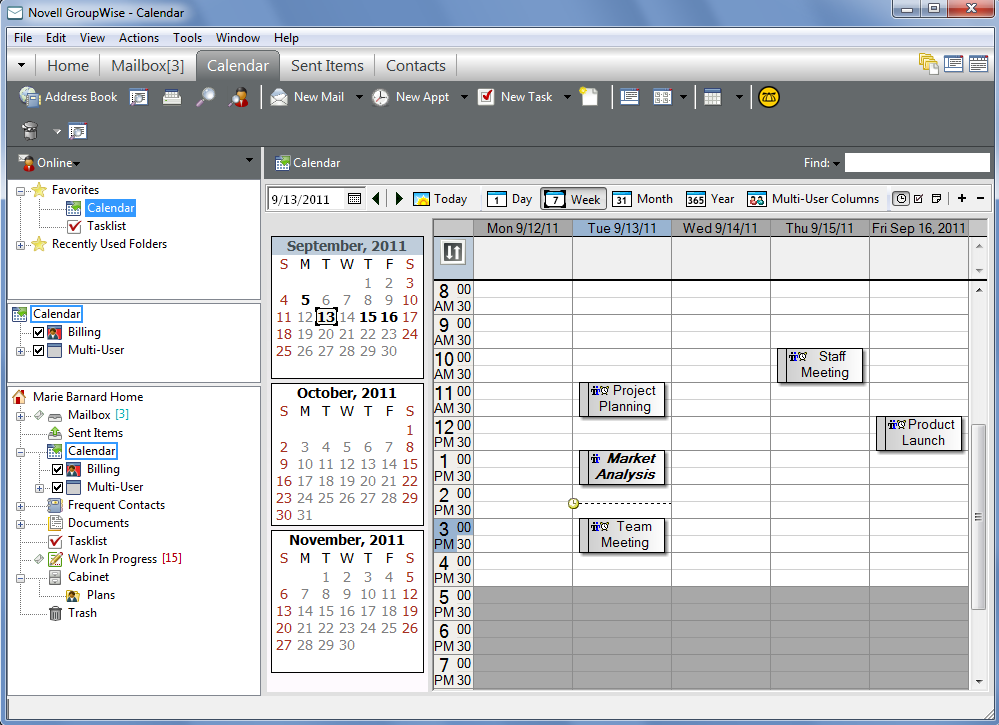Open the Actions menu
Viewport: 999px width, 725px height.
(x=139, y=38)
